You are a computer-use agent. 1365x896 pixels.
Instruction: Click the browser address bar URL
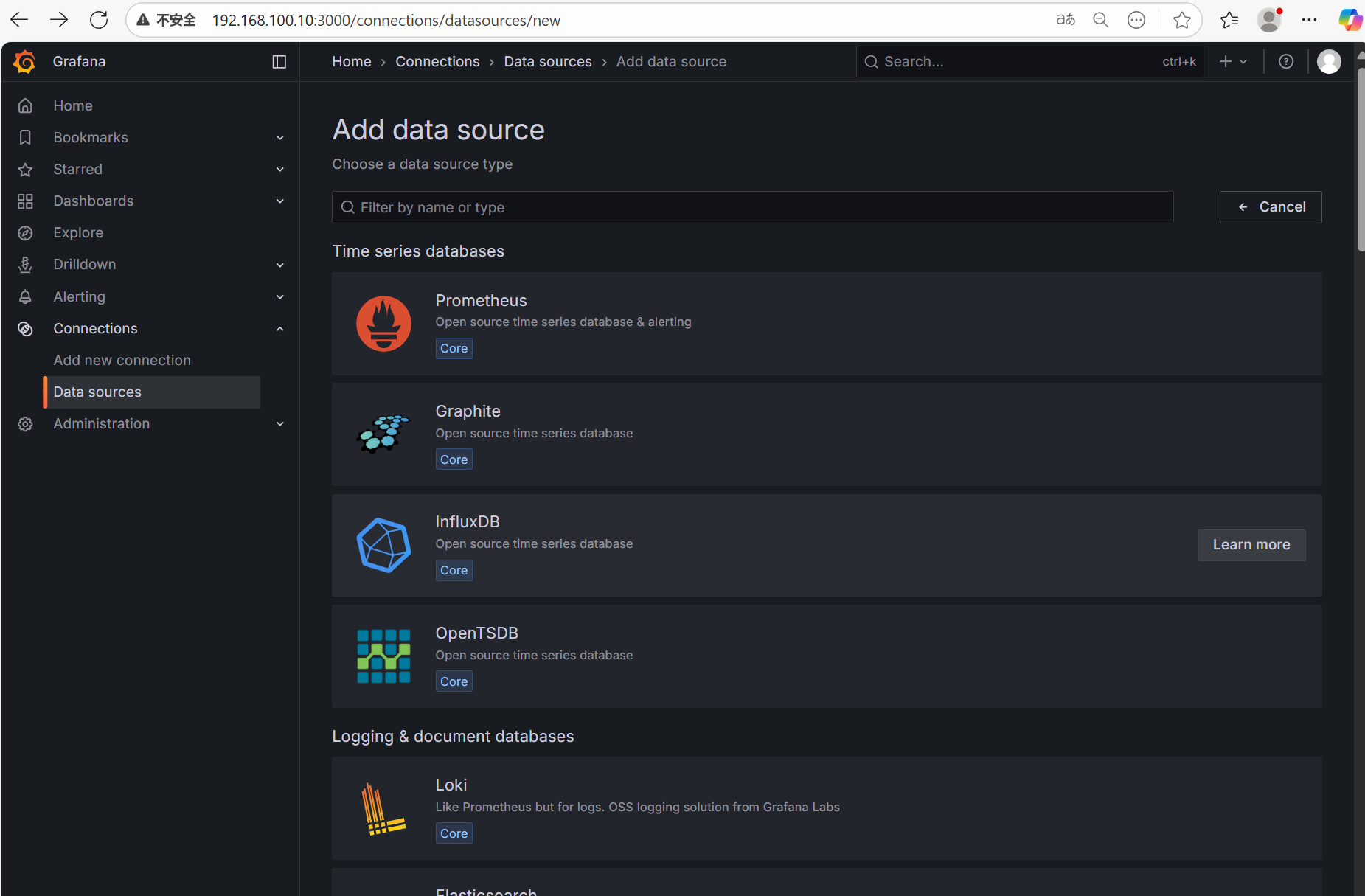coord(386,21)
